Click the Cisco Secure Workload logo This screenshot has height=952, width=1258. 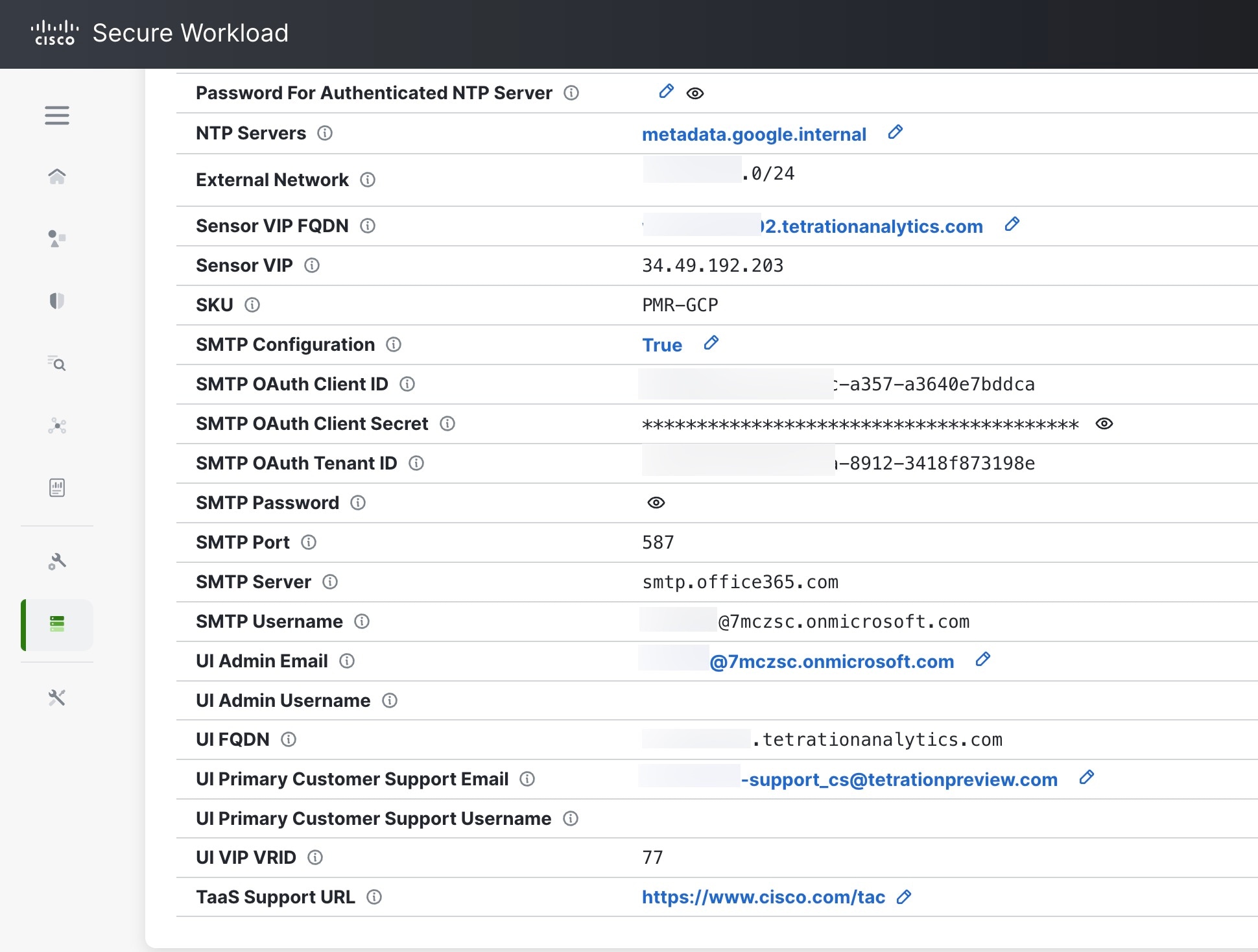(x=55, y=33)
